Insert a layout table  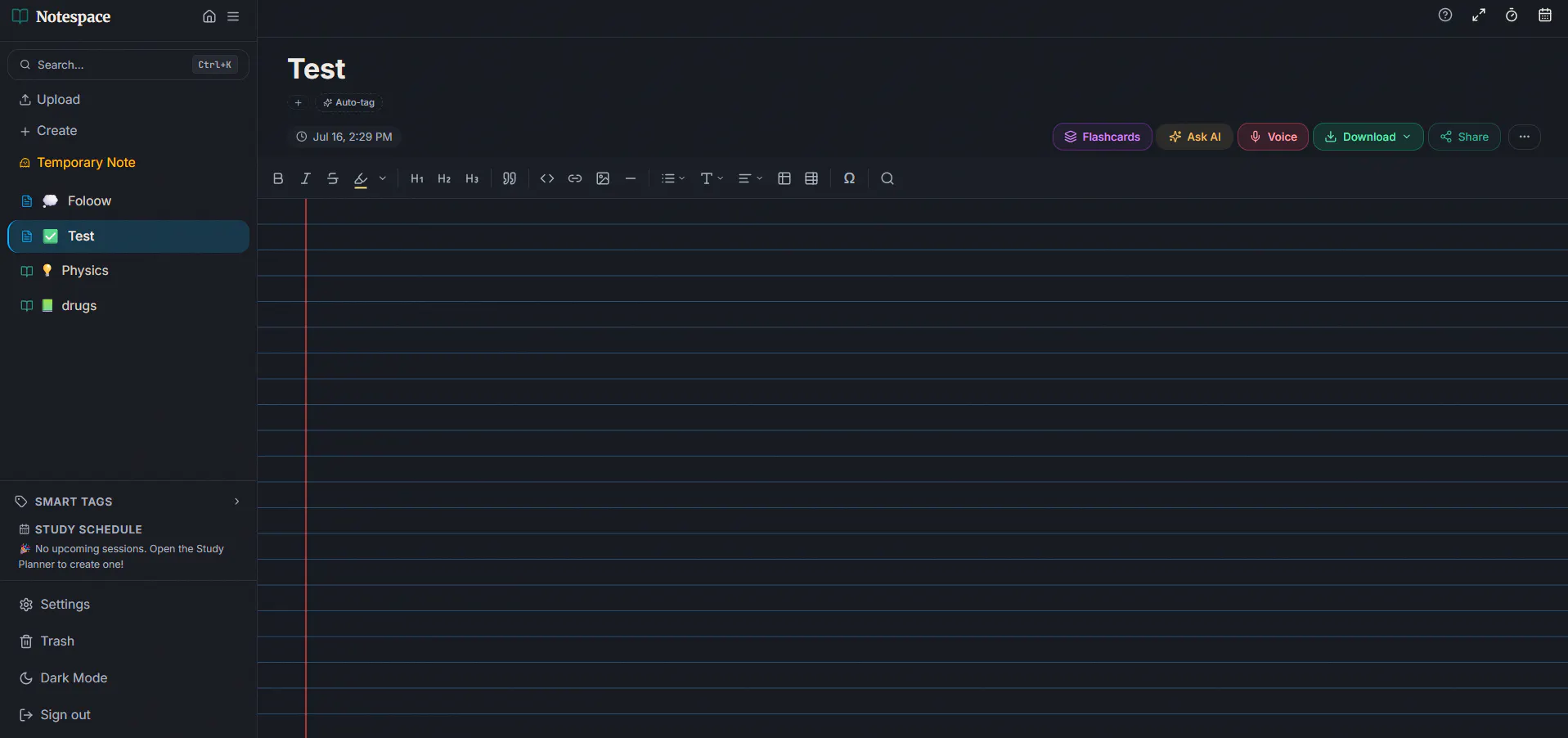[784, 178]
